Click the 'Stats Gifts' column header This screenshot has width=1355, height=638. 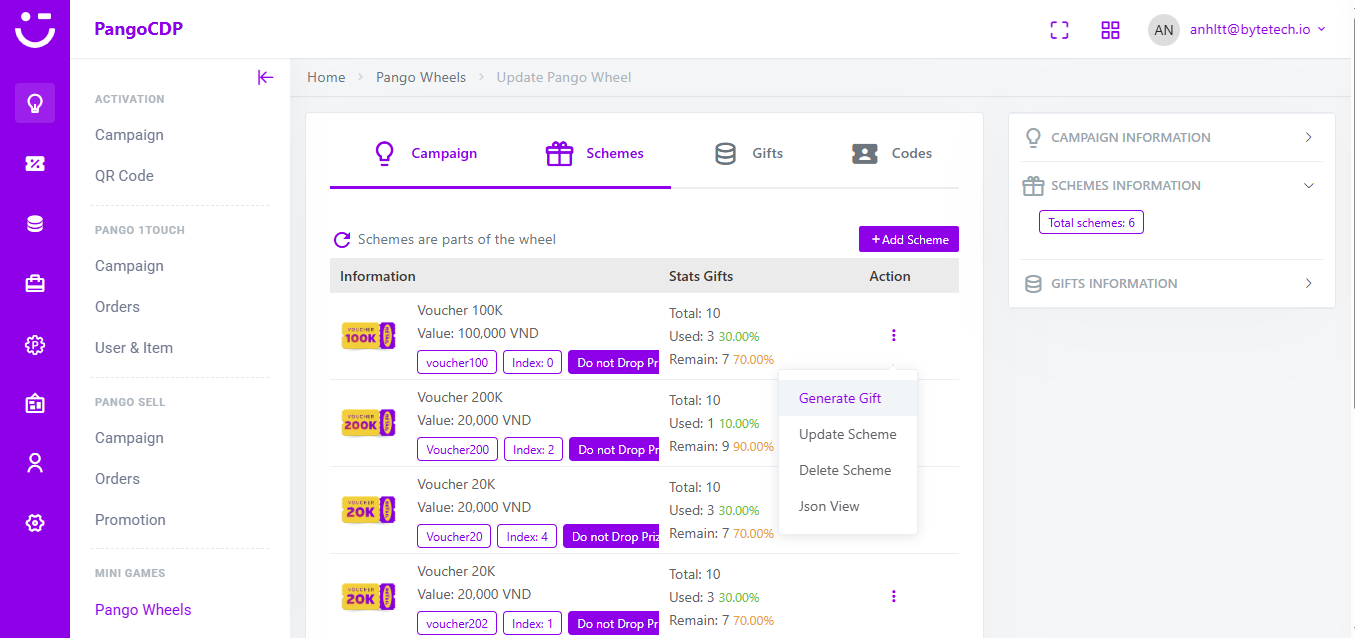tap(701, 276)
